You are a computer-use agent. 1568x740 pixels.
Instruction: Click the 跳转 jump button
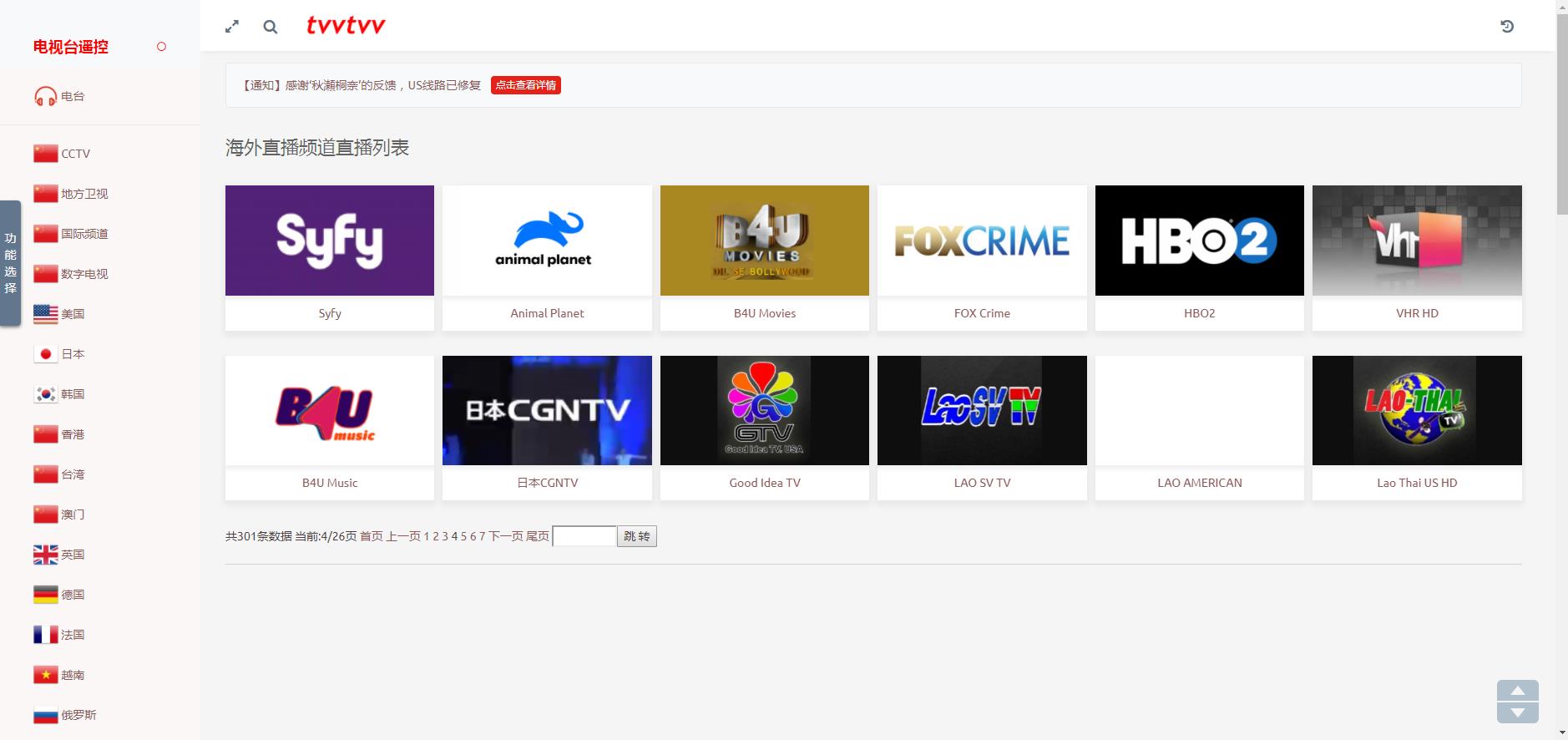pos(637,536)
